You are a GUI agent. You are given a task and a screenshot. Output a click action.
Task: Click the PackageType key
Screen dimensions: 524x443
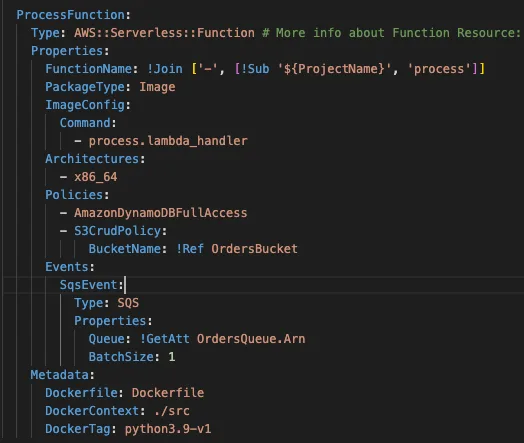(x=85, y=87)
